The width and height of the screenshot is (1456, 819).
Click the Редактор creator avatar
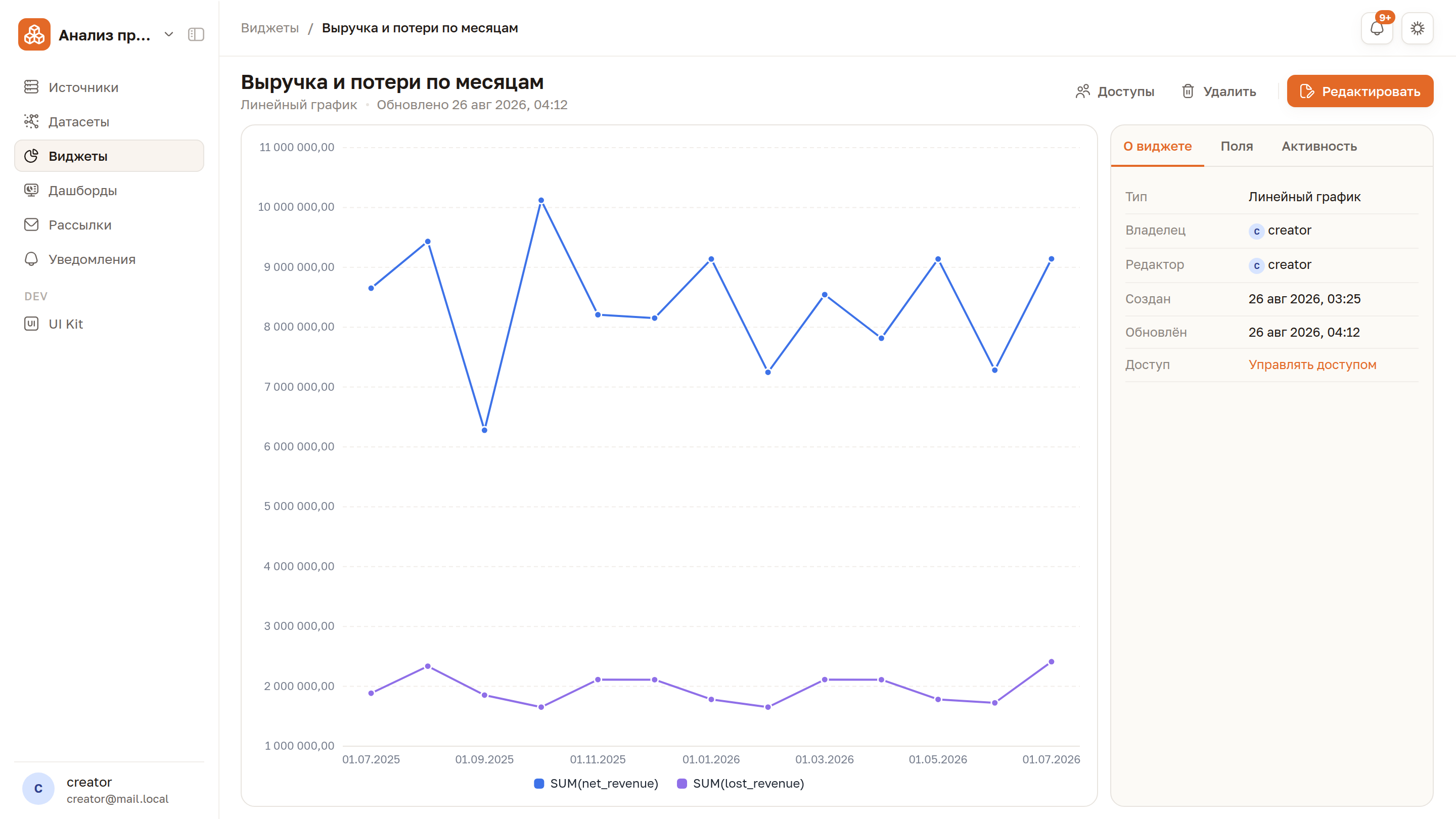coord(1256,265)
